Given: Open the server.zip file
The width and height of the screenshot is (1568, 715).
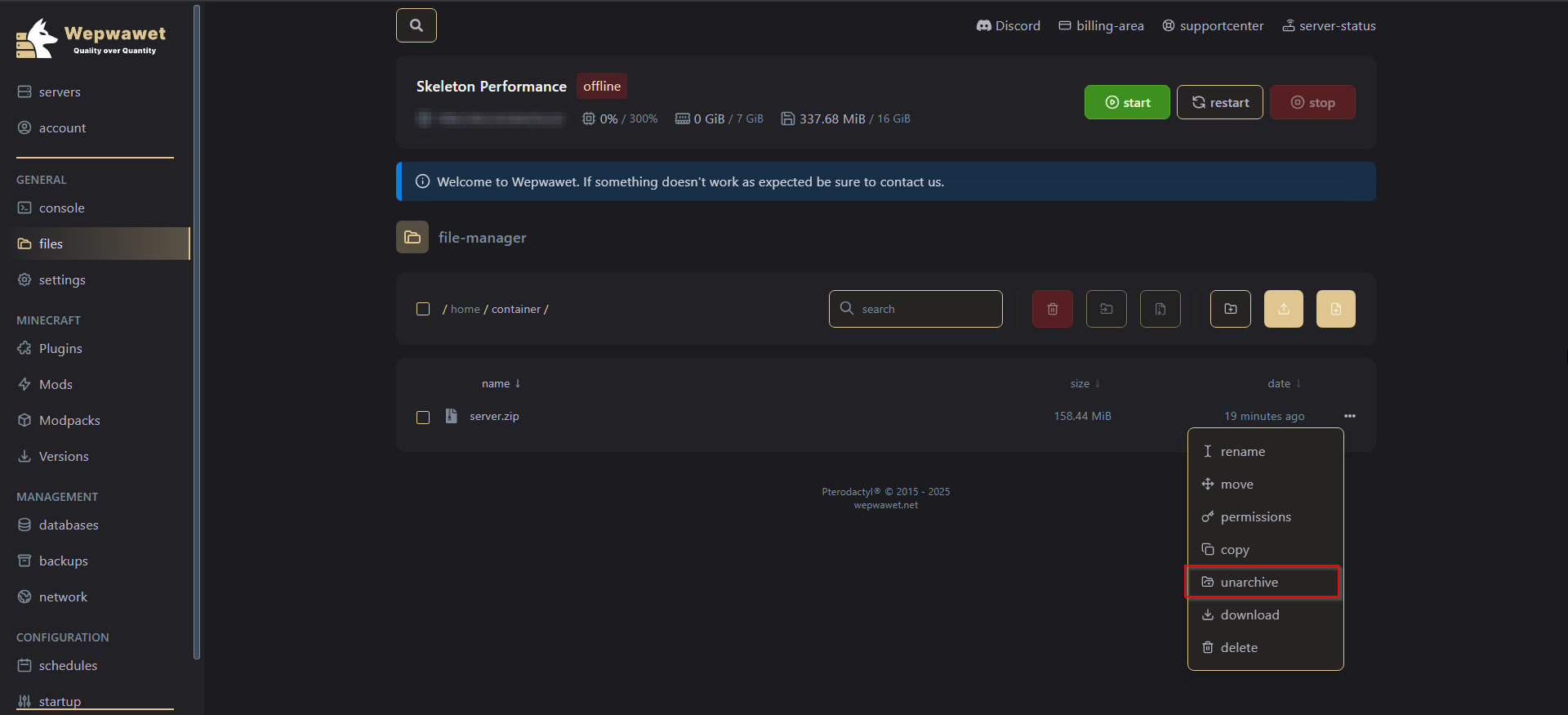Looking at the screenshot, I should (x=494, y=416).
